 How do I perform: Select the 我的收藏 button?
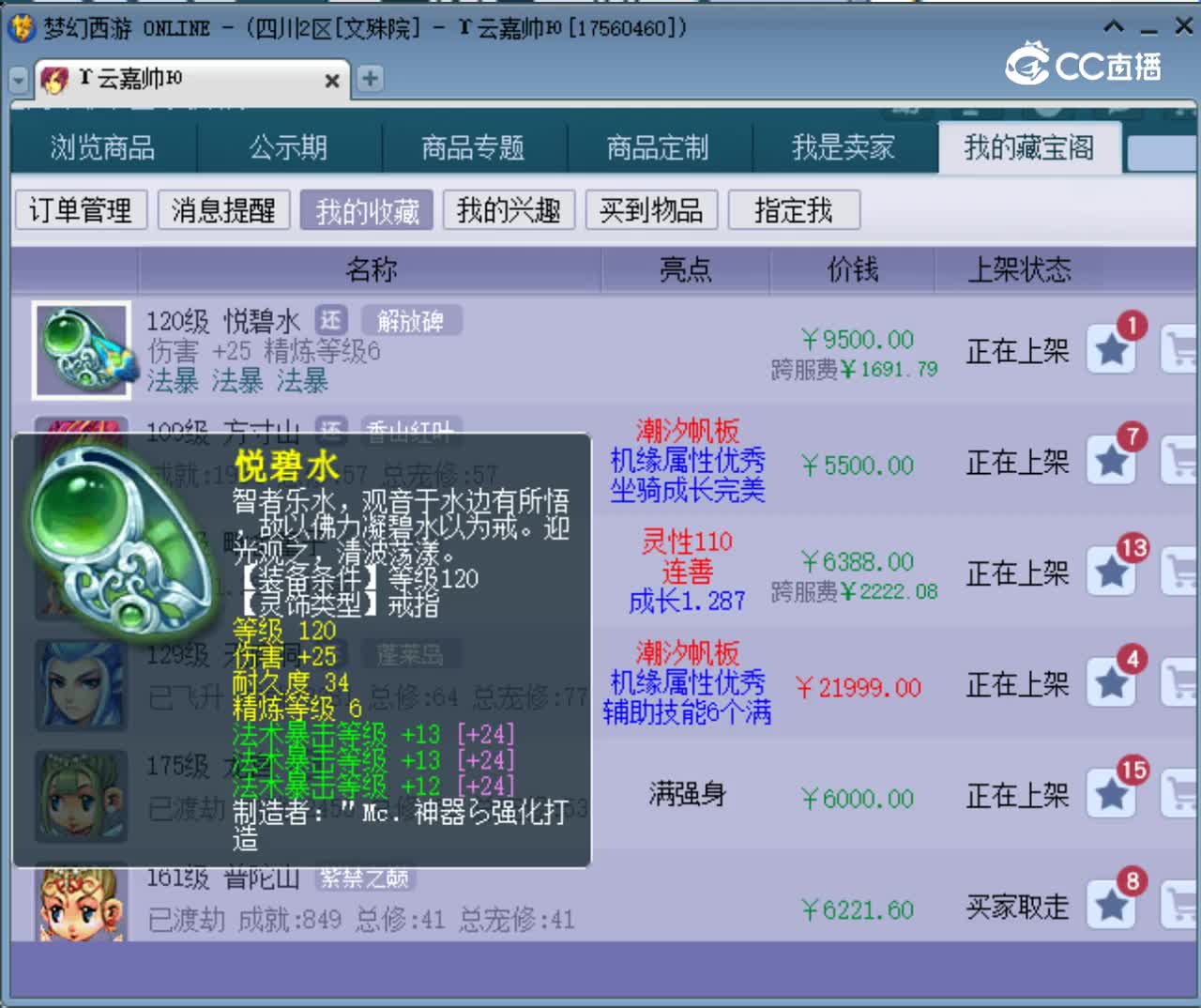367,210
